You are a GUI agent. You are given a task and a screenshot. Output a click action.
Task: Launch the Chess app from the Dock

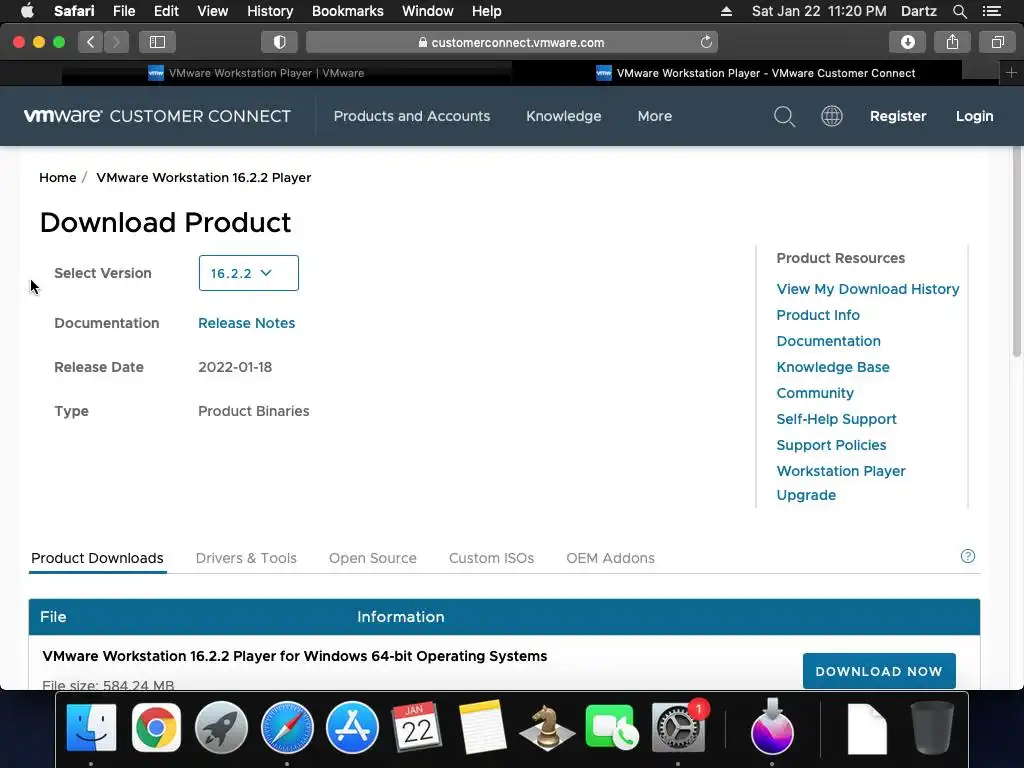pyautogui.click(x=547, y=728)
